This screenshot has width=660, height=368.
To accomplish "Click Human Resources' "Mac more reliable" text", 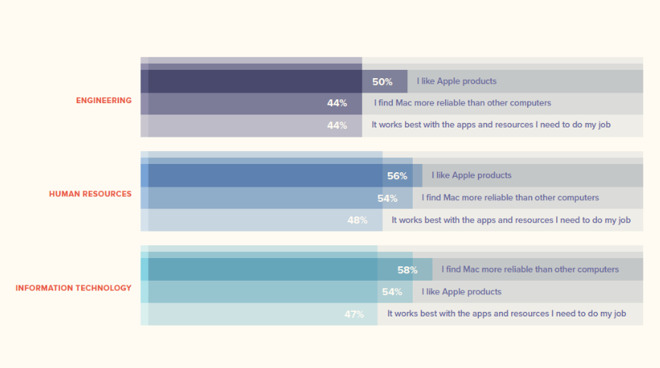I will pos(510,197).
